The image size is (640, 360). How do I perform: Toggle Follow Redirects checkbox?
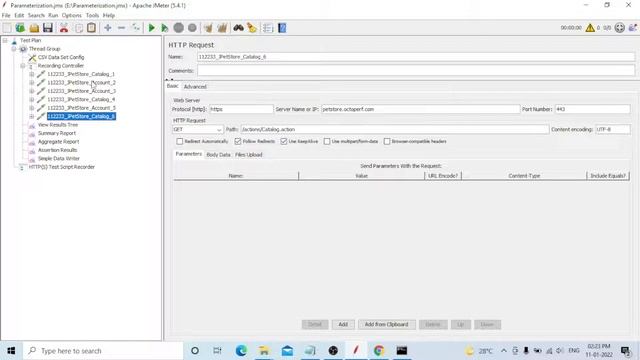(x=238, y=141)
